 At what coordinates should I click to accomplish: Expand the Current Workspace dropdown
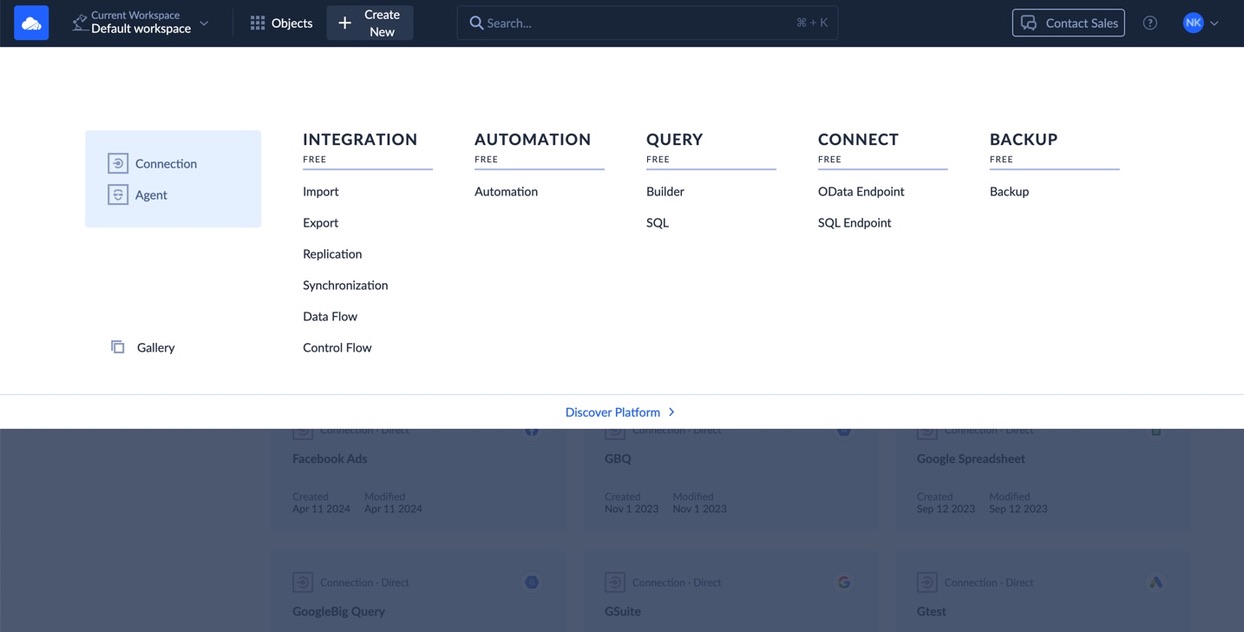click(x=204, y=23)
